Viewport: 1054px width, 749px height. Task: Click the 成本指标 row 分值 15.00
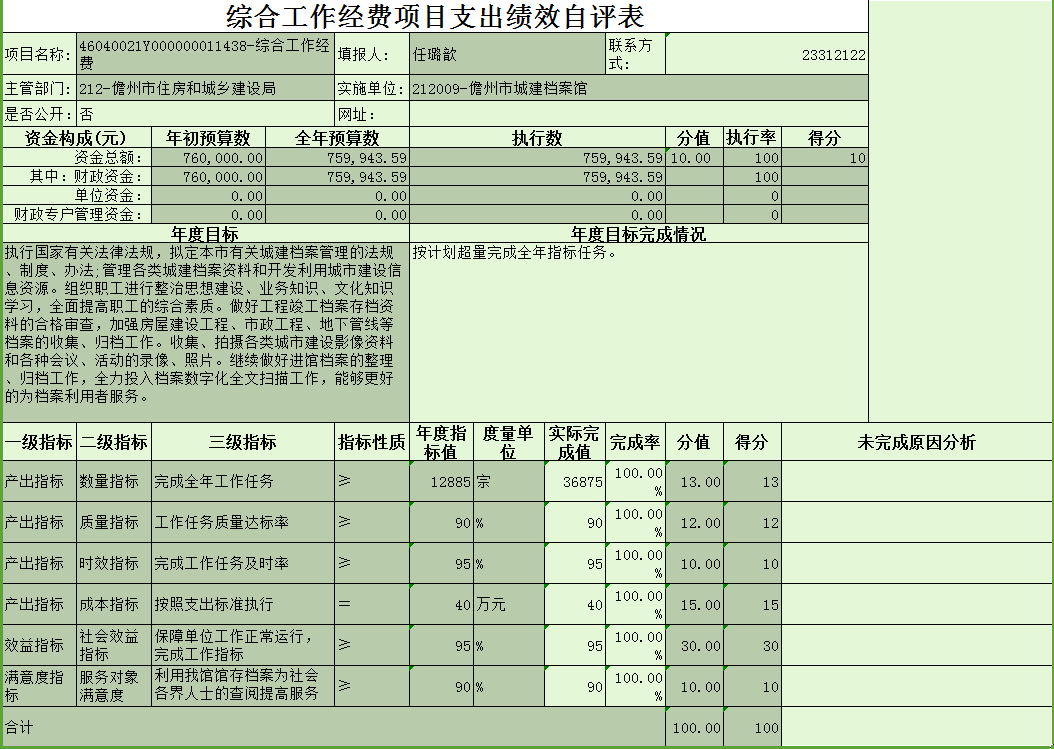coord(694,604)
